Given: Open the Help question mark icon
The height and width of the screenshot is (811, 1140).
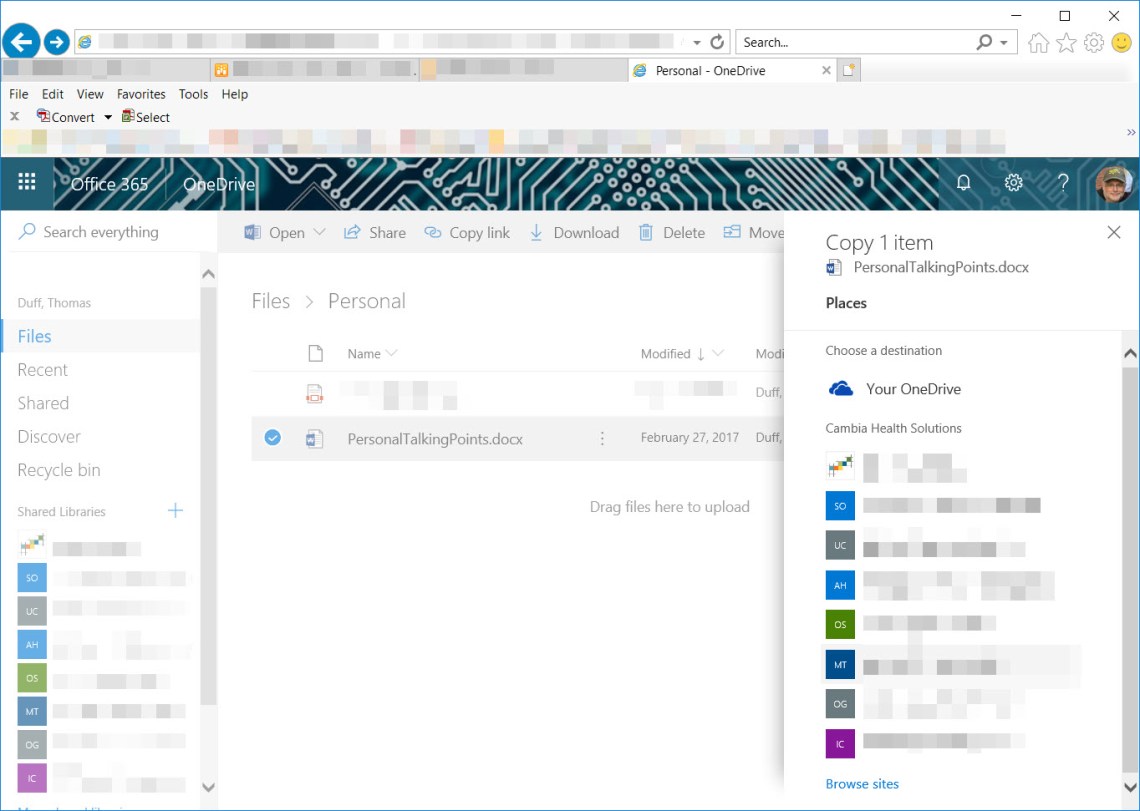Looking at the screenshot, I should click(x=1063, y=183).
